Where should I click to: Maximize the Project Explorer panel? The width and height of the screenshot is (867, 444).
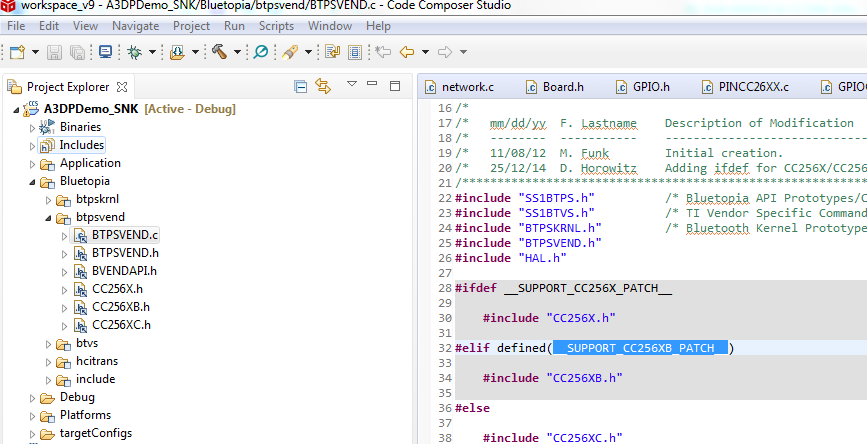pyautogui.click(x=395, y=86)
